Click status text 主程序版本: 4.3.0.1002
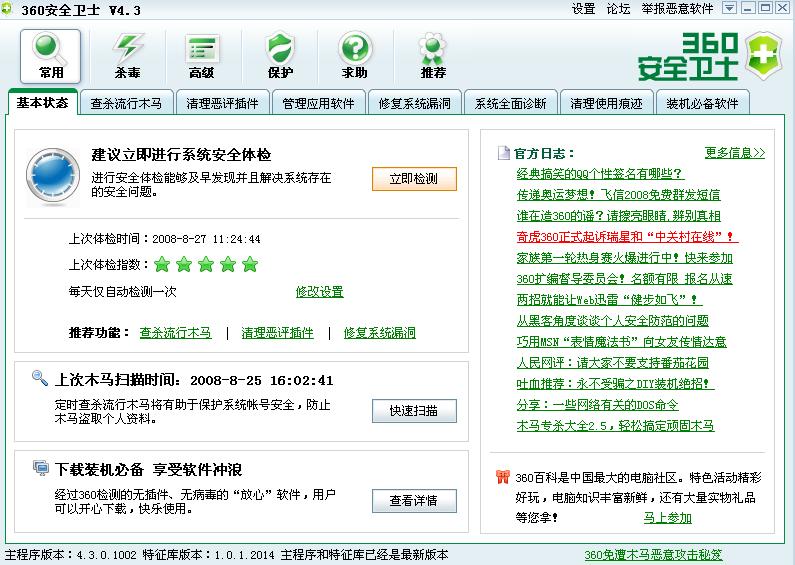The height and width of the screenshot is (565, 795). coord(70,555)
